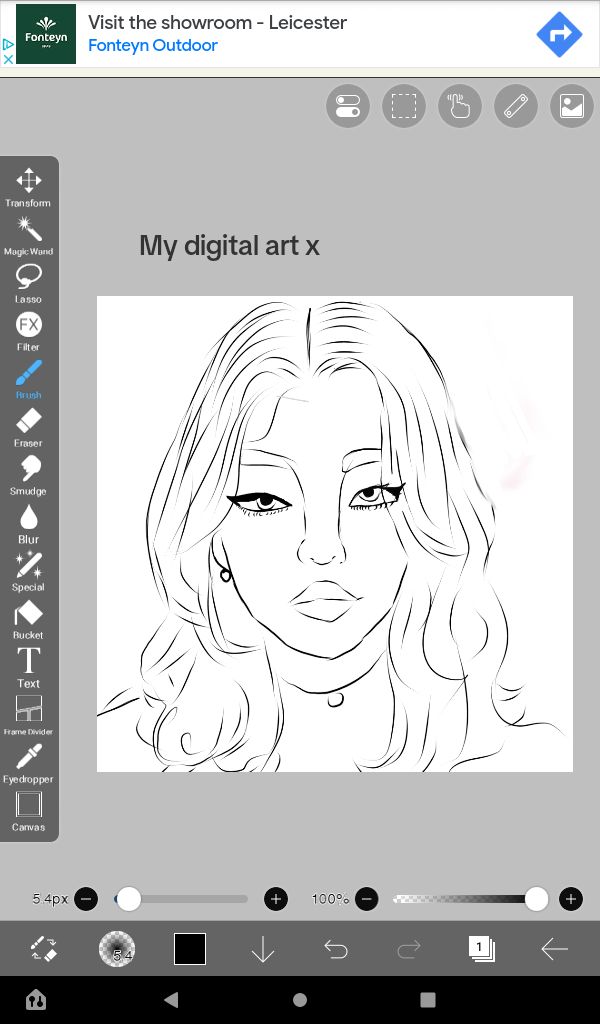Screen dimensions: 600x1024
Task: Select the Eraser tool
Action: (x=28, y=427)
